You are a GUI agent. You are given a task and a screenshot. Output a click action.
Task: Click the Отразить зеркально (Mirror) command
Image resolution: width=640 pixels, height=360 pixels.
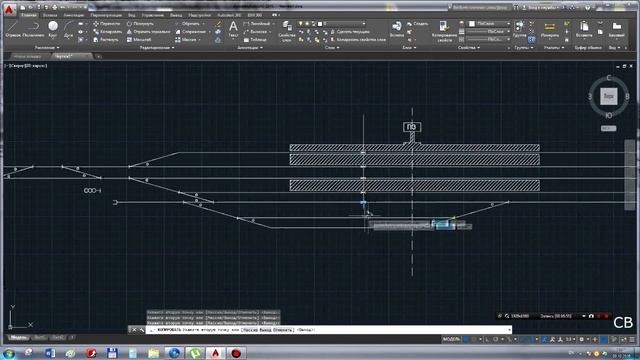click(148, 31)
